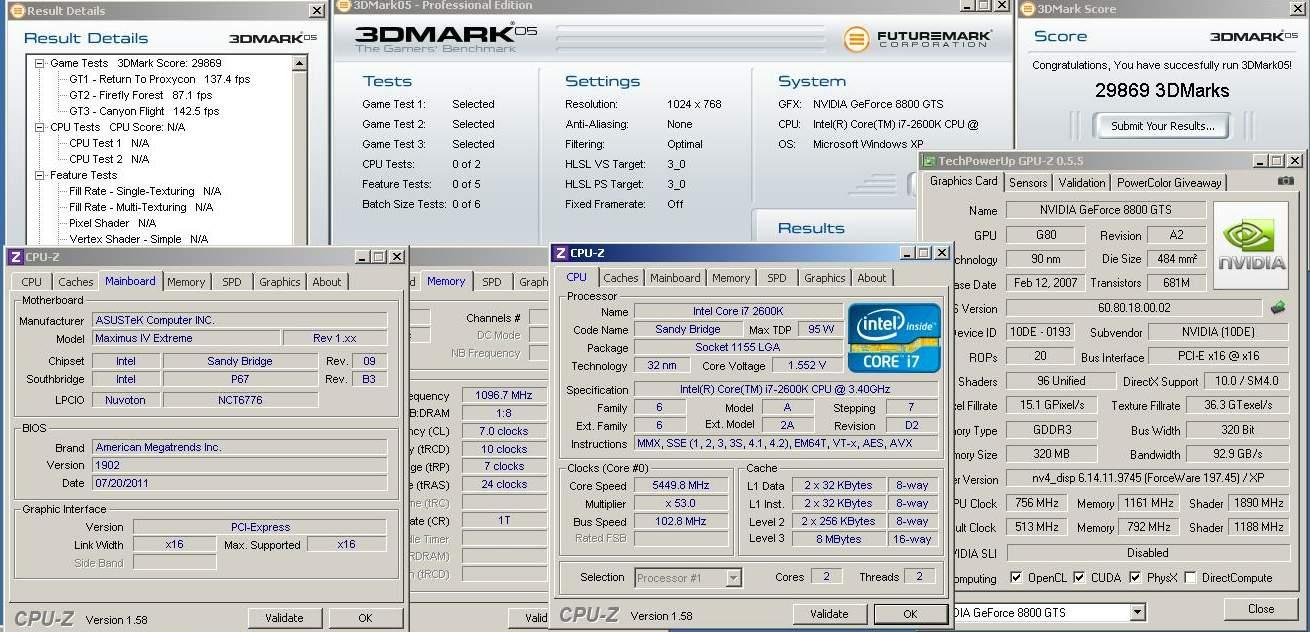Click BIOS date 07/20/2011 field
Screen dimensions: 1310x632
pyautogui.click(x=239, y=483)
